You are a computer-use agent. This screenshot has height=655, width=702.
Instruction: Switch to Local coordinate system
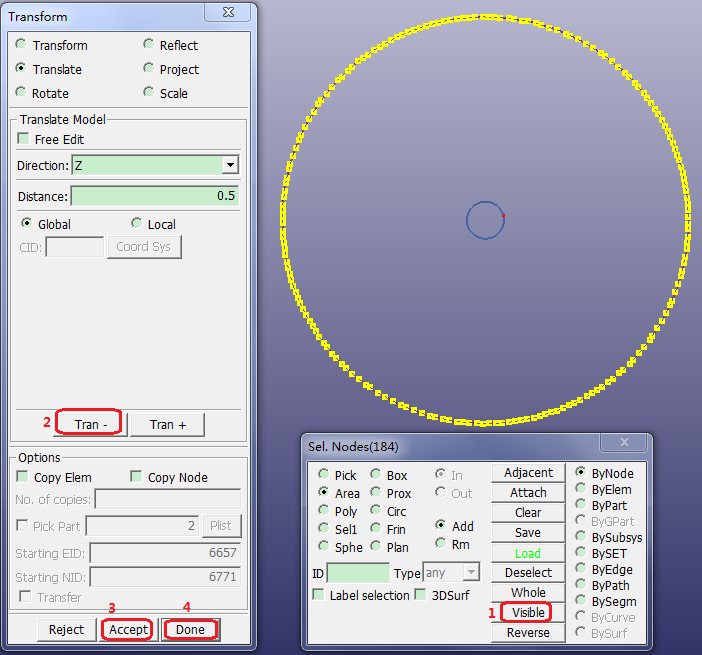[137, 224]
